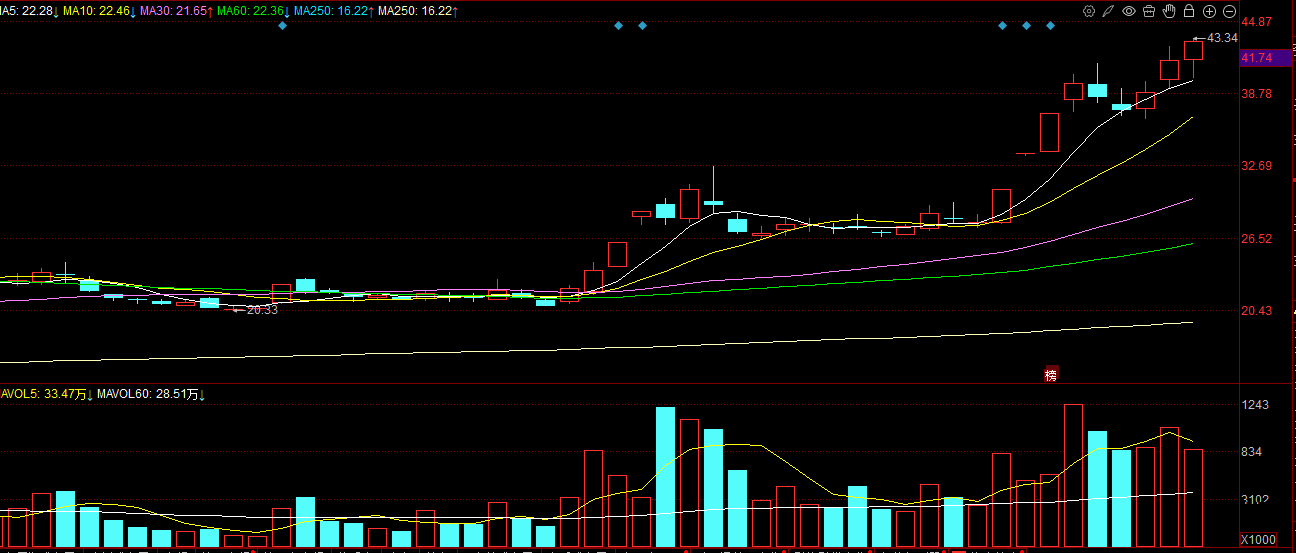1296x553 pixels.
Task: Click the X1000 volume unit label
Action: coord(1258,540)
